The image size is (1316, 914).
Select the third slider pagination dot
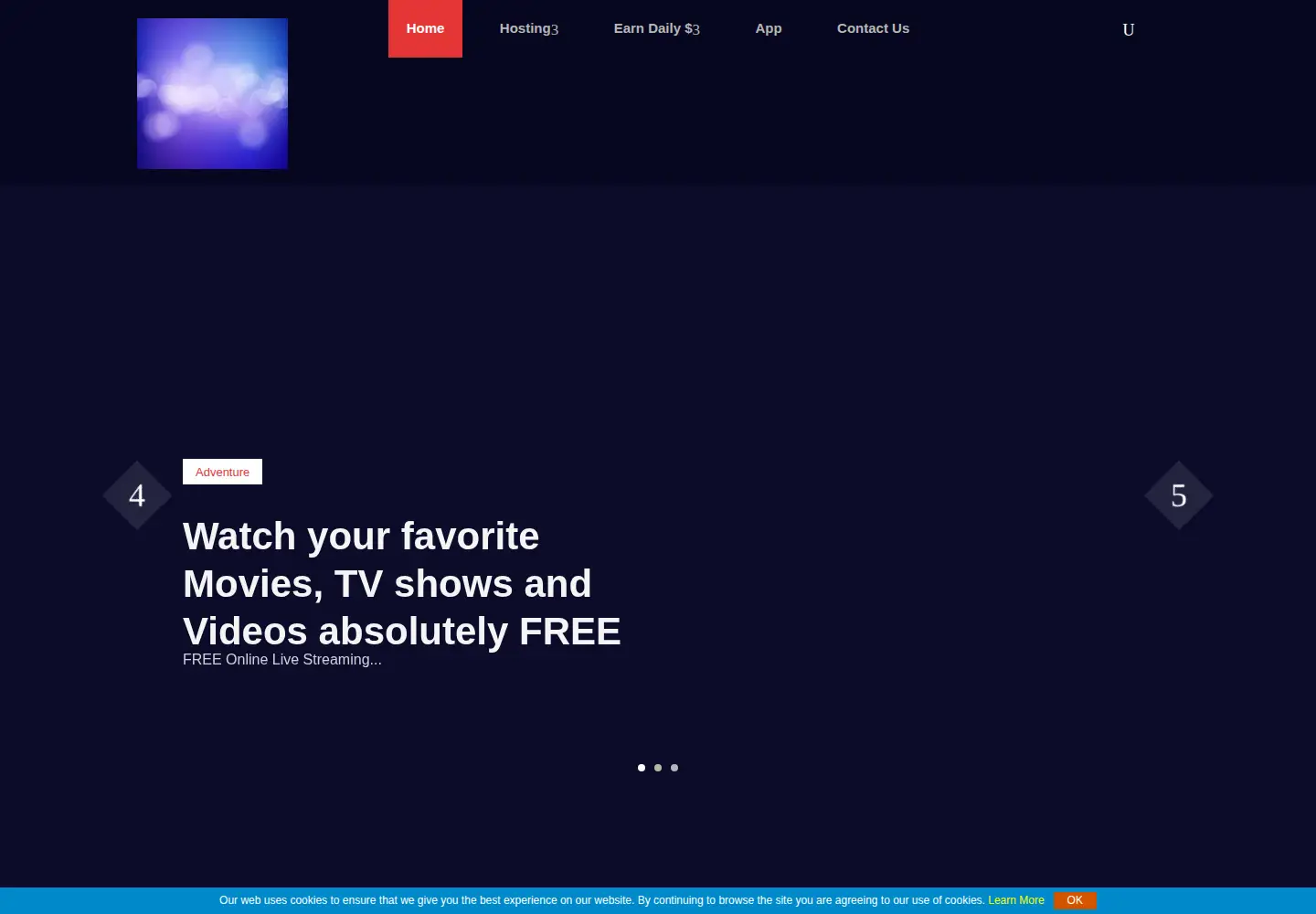[x=674, y=768]
